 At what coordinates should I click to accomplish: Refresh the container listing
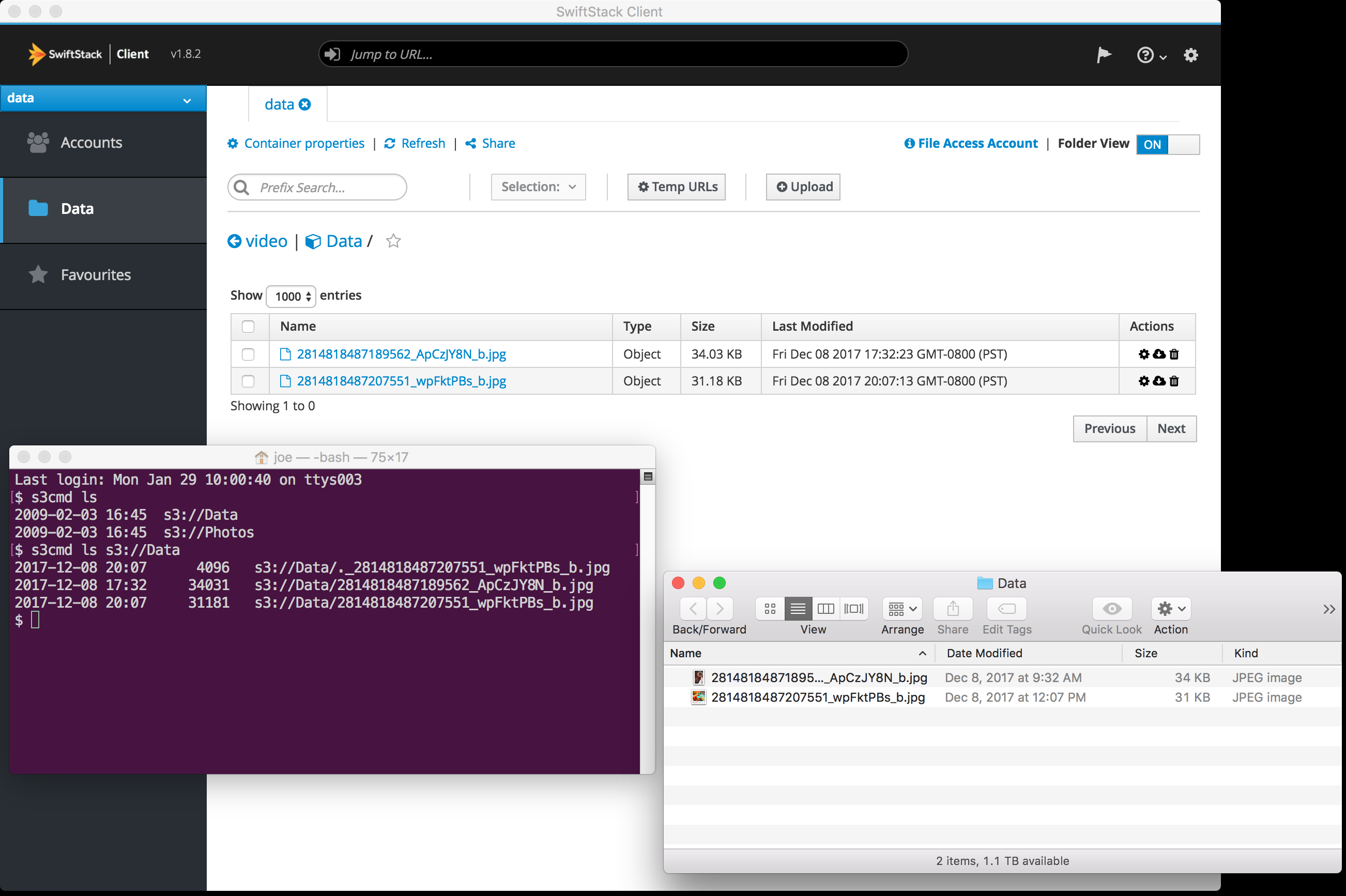coord(415,144)
